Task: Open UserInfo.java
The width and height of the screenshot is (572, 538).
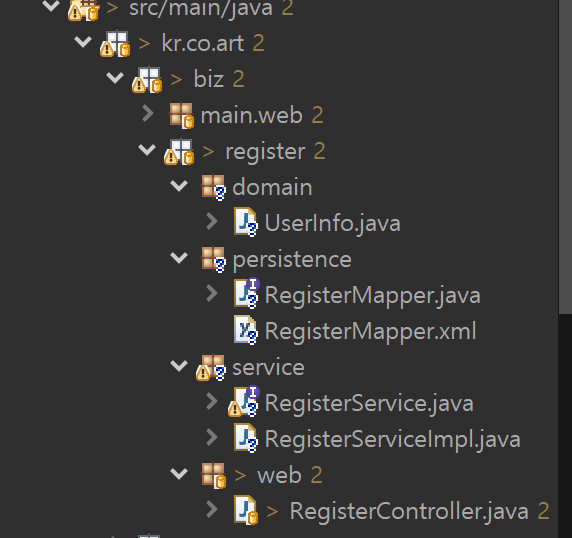Action: (x=333, y=223)
